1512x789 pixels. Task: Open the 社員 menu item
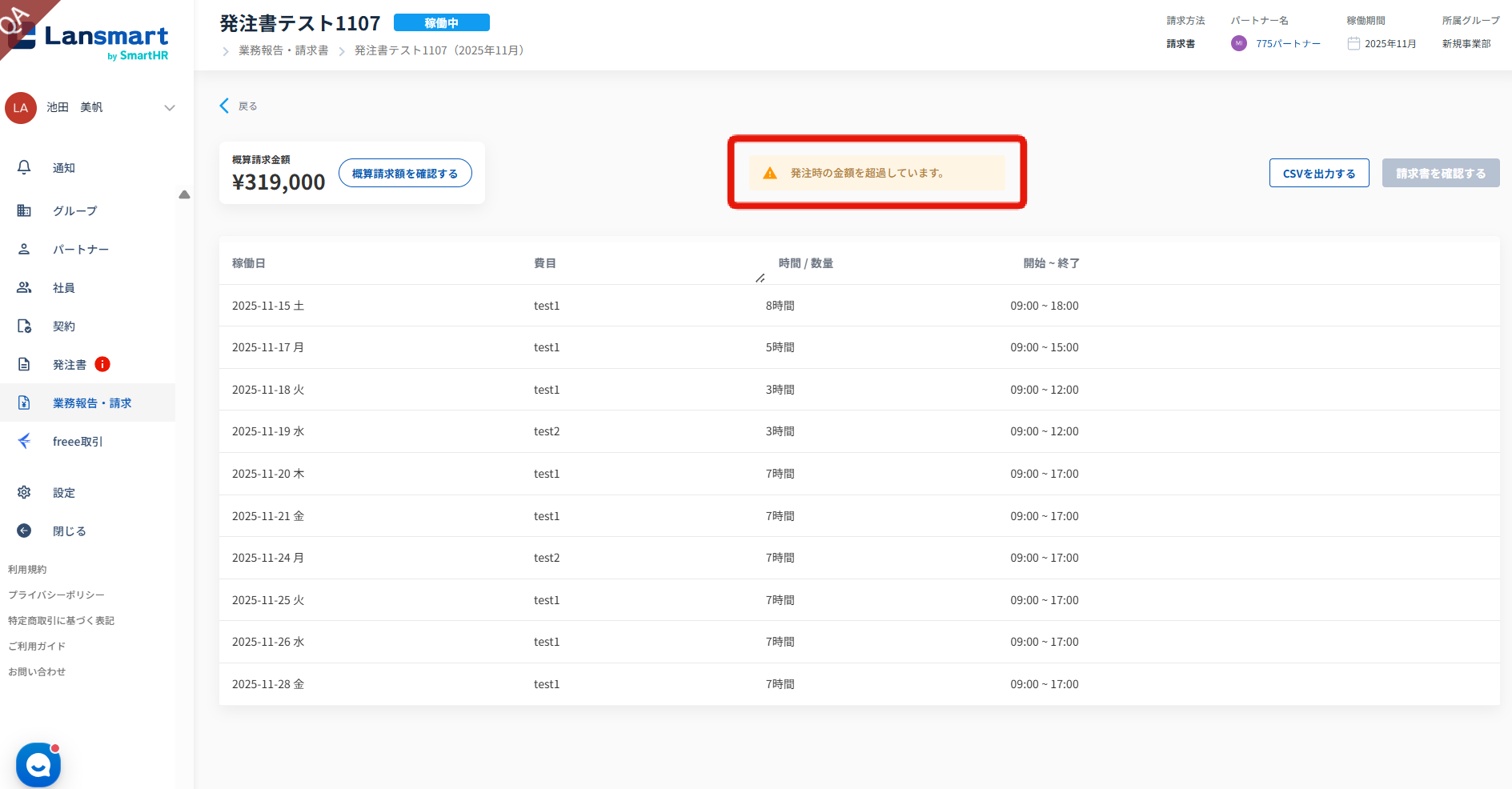coord(64,288)
